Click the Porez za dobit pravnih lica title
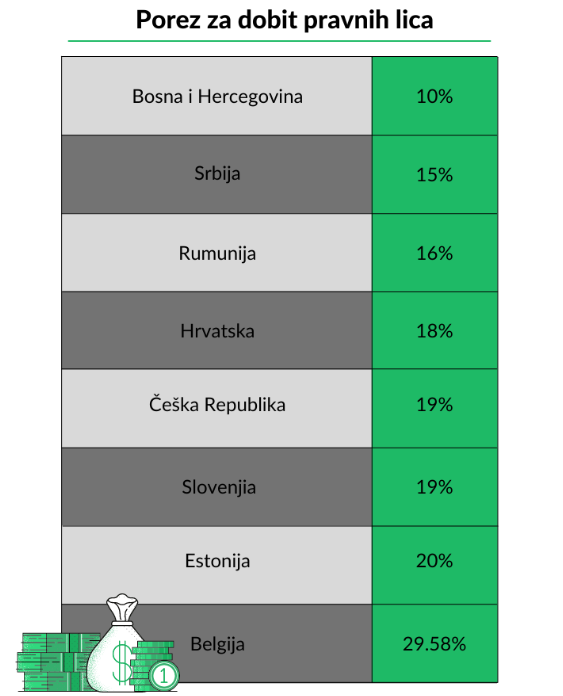Viewport: 563px width, 696px height. click(284, 20)
